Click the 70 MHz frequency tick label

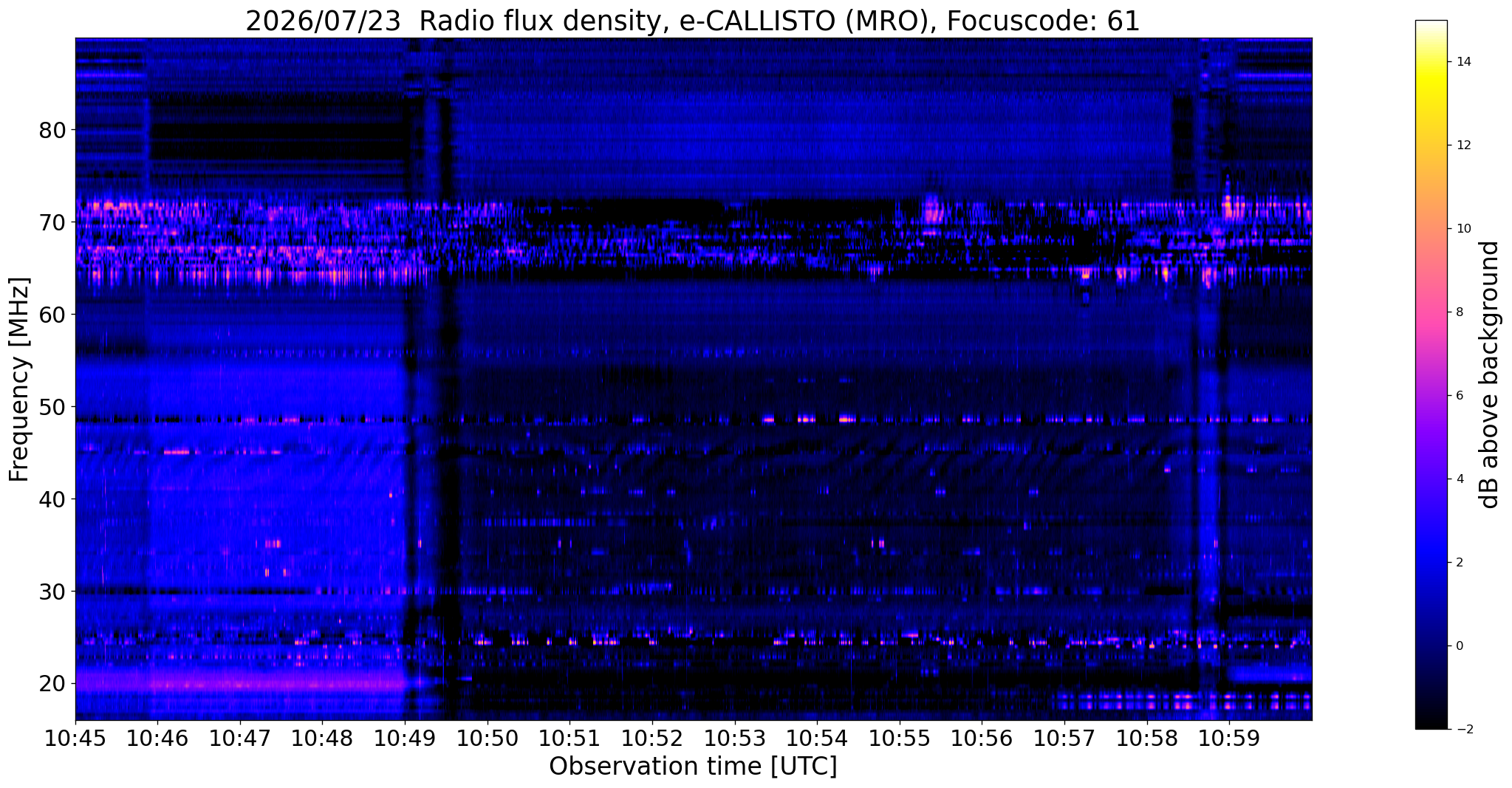(x=52, y=222)
